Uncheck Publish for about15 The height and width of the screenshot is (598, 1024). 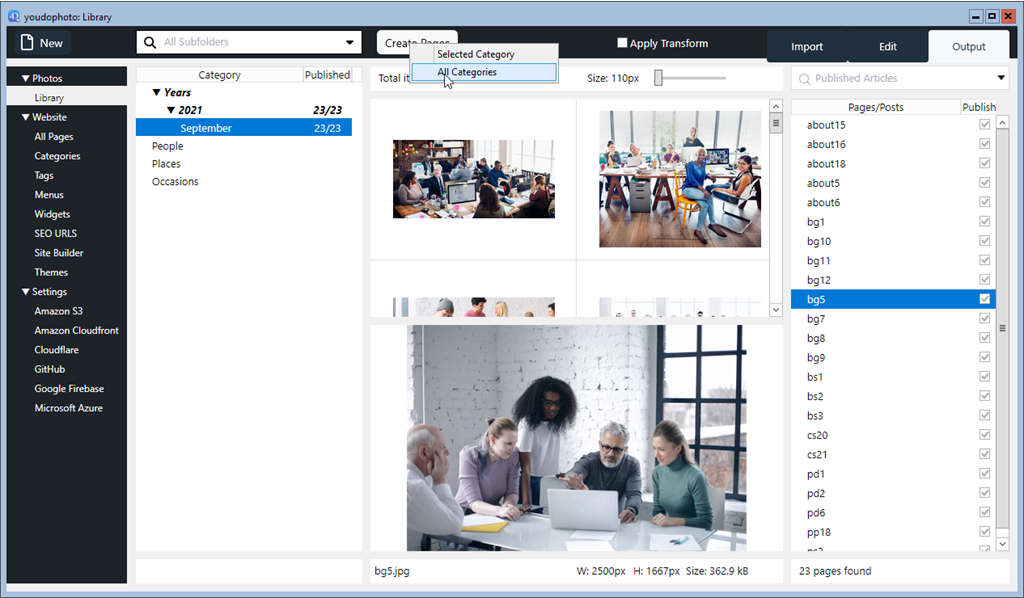click(985, 125)
